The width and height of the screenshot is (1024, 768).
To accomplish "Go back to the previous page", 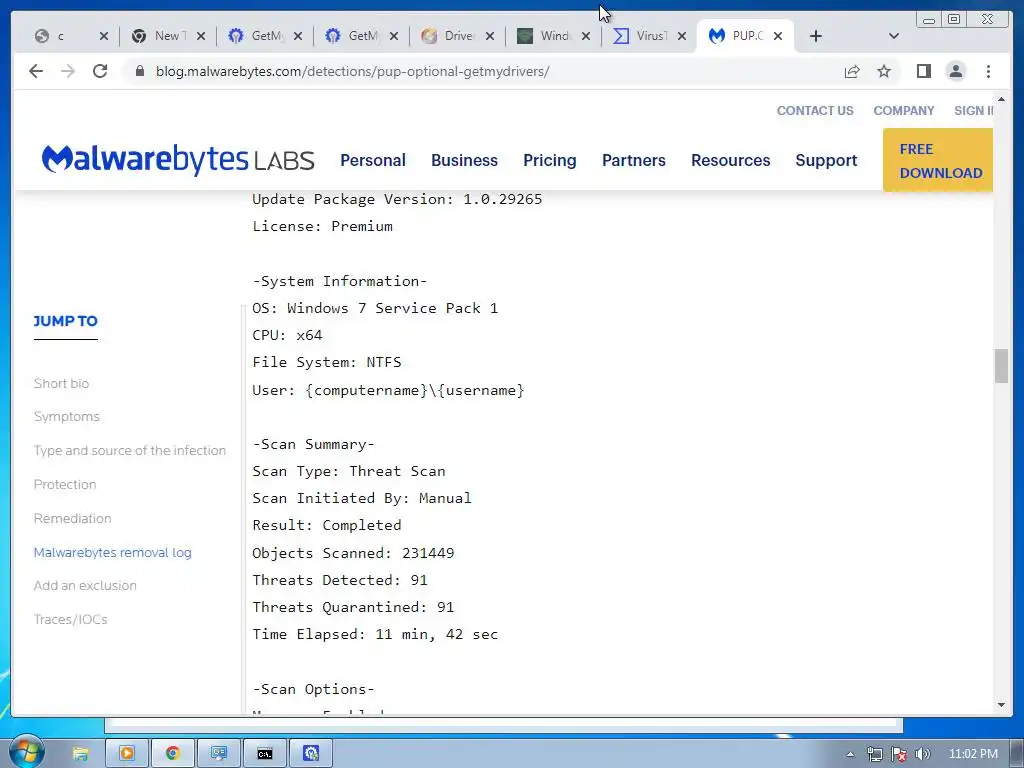I will pyautogui.click(x=36, y=71).
